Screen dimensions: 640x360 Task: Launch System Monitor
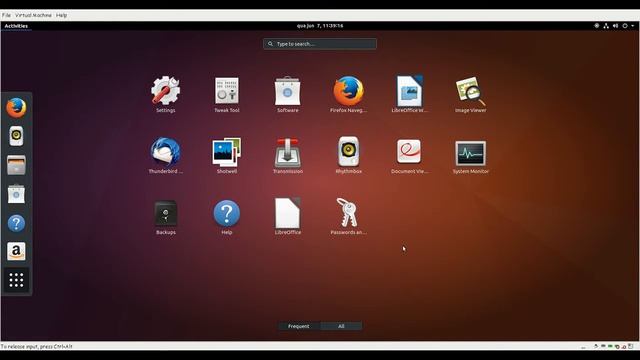pos(470,153)
